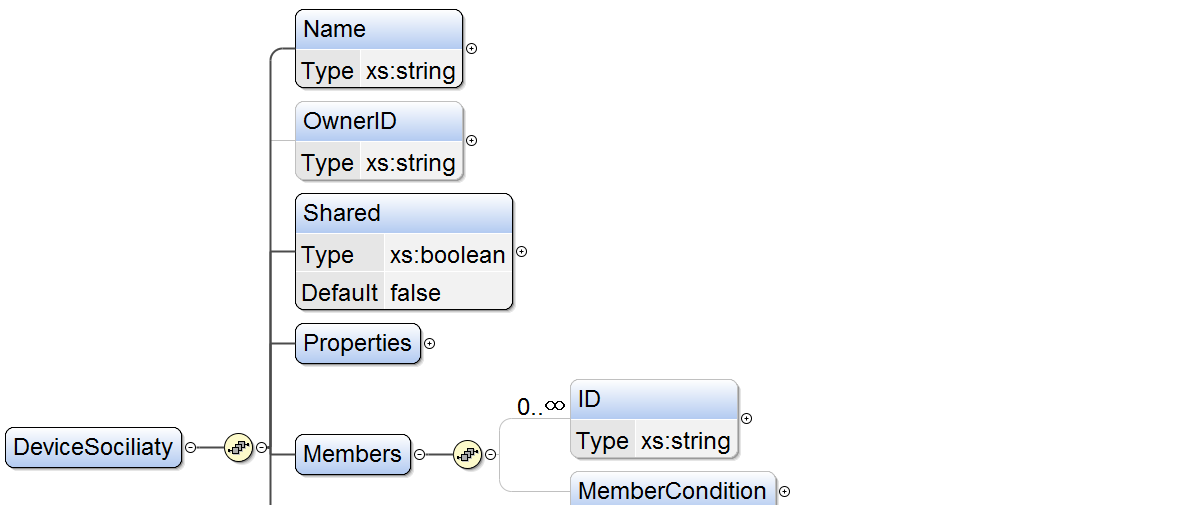The width and height of the screenshot is (1184, 505).
Task: Click the sequence compositor icon after Members
Action: 466,454
